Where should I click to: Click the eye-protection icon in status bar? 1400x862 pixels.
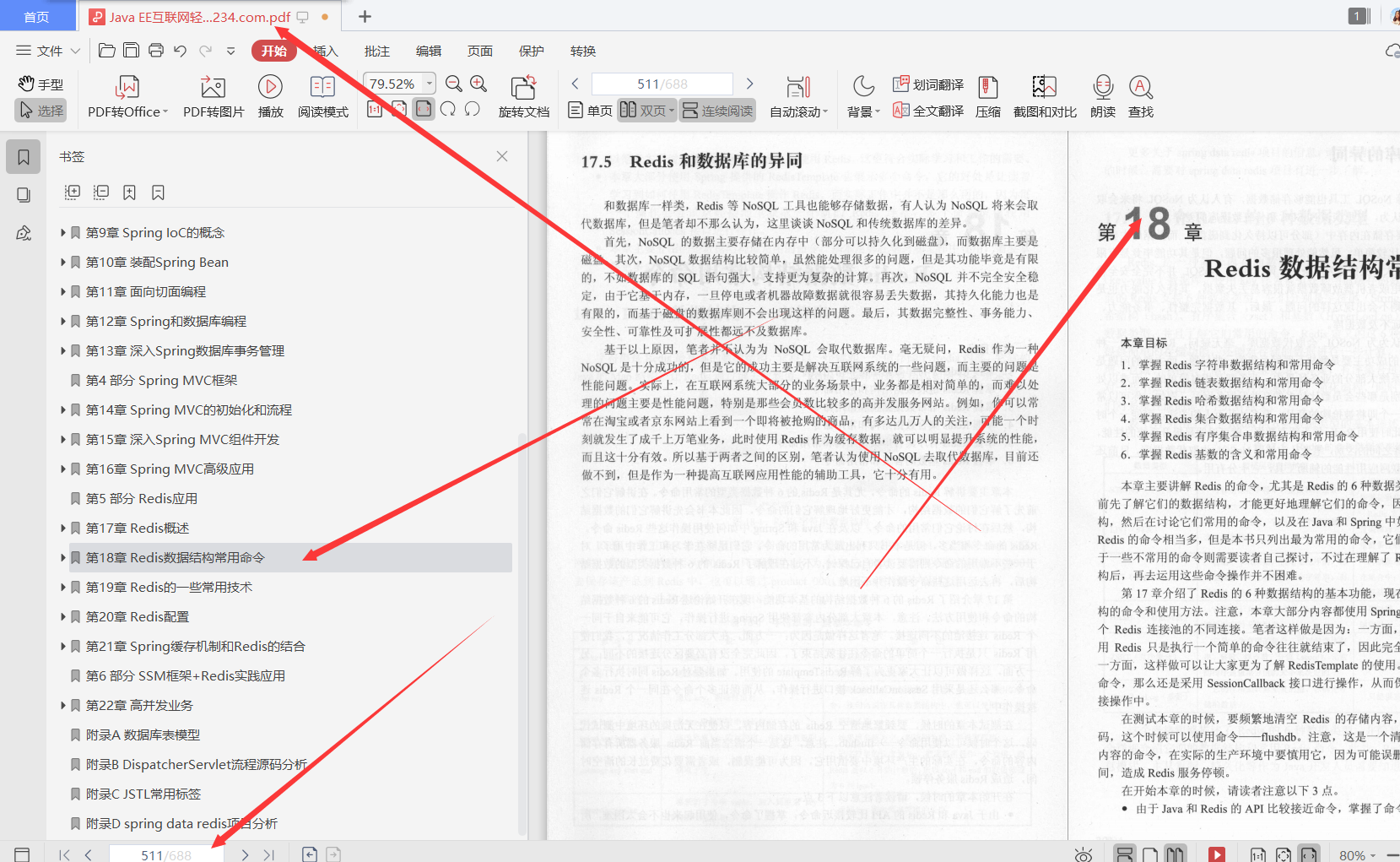click(1084, 854)
